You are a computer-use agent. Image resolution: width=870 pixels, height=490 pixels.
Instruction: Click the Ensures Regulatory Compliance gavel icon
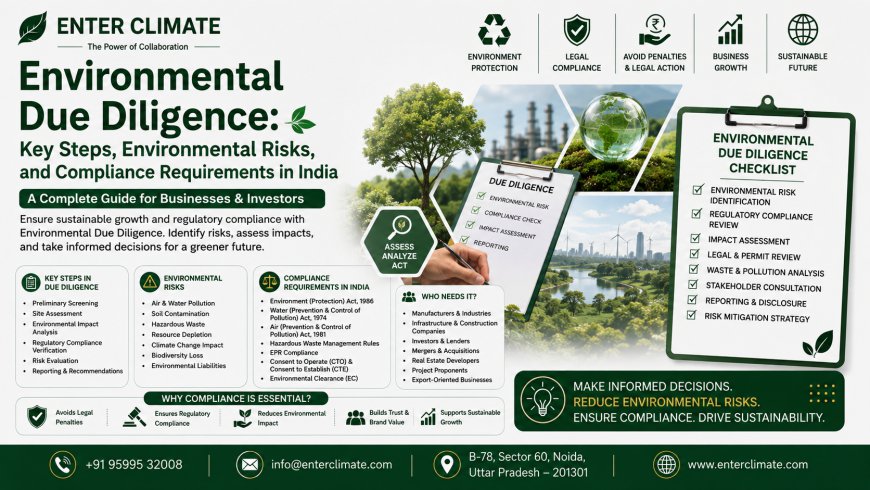click(134, 417)
